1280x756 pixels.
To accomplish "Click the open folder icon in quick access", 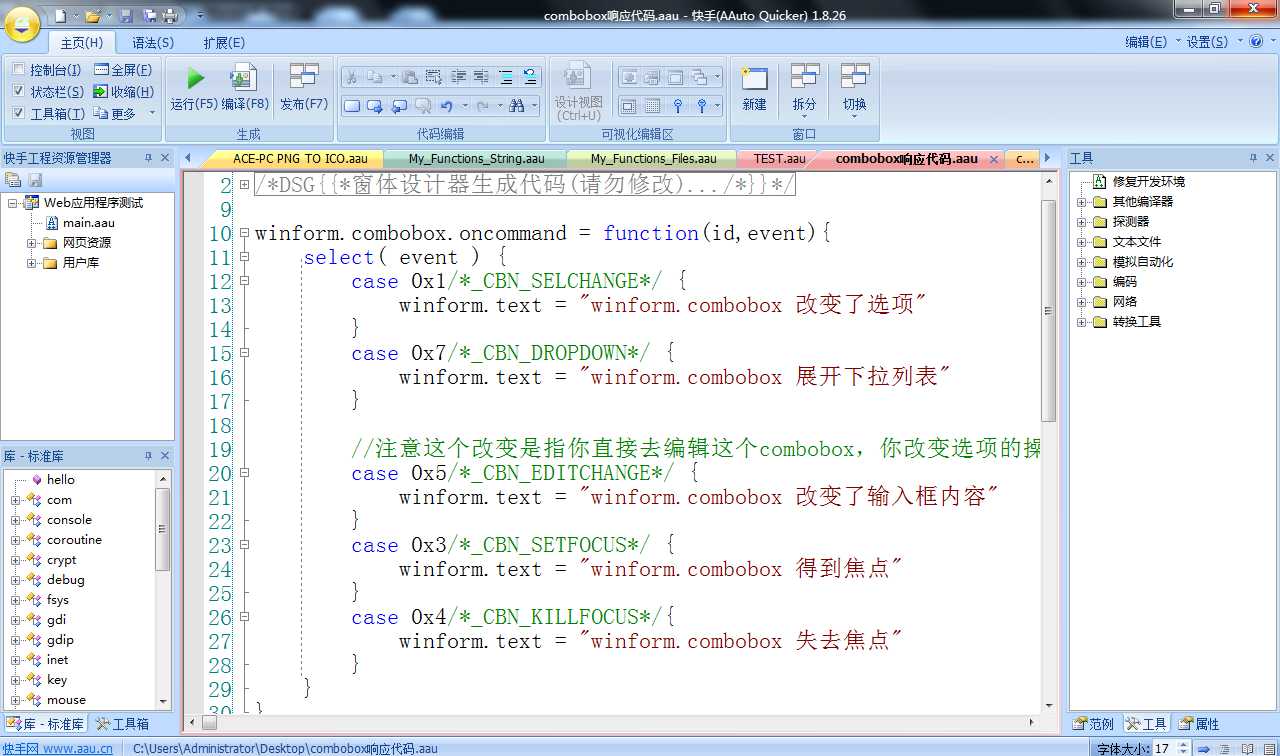I will tap(92, 15).
